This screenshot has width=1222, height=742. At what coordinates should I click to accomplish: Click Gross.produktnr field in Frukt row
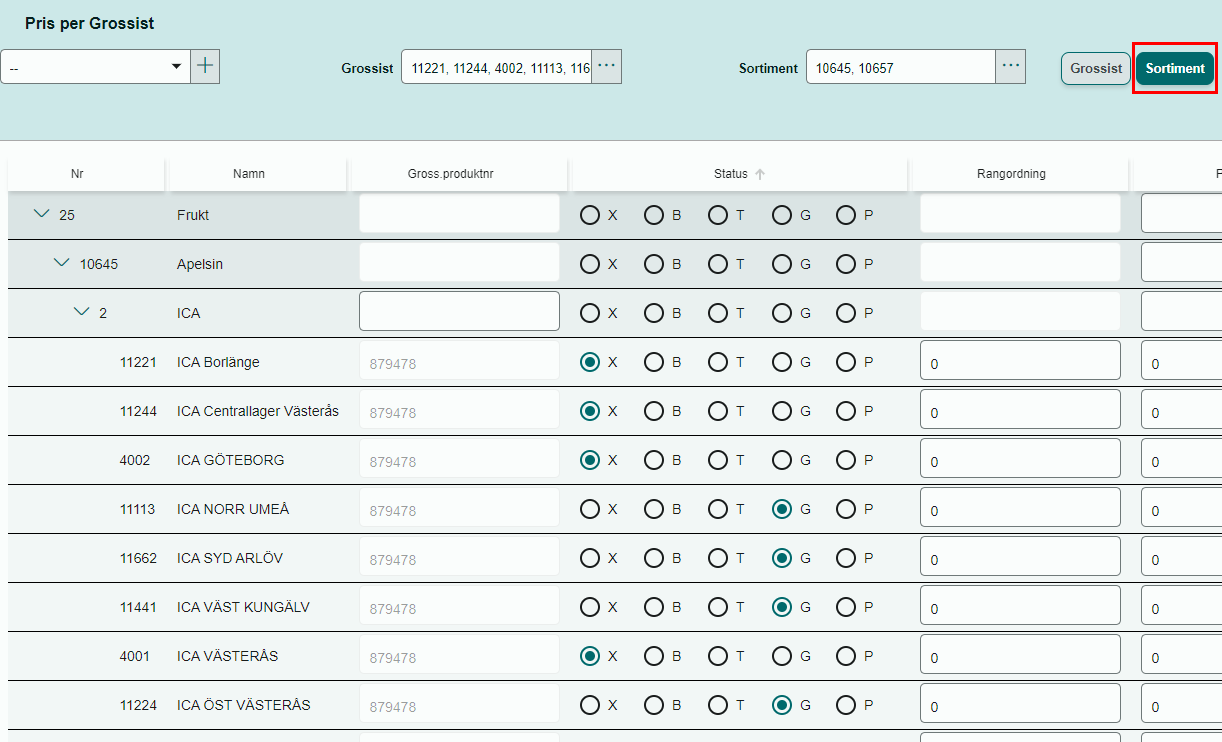coord(459,213)
